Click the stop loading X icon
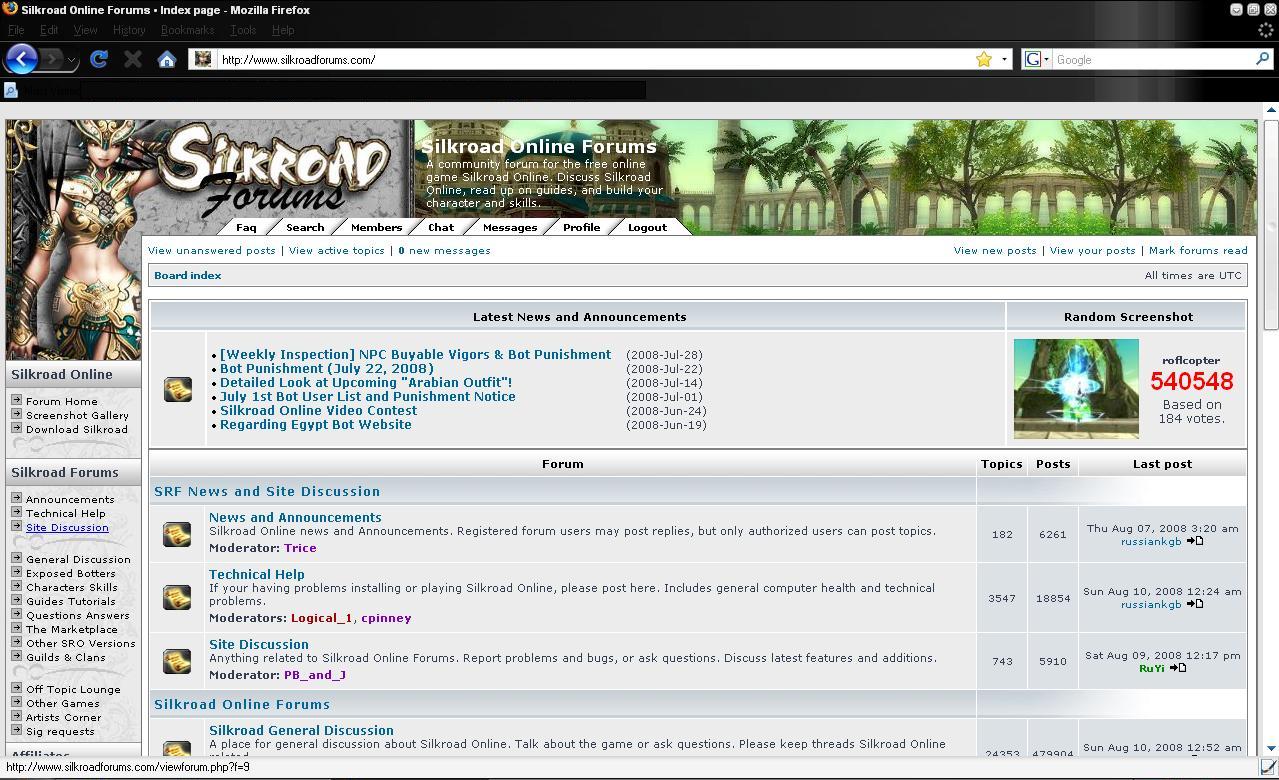Screen dimensions: 1279x780 (132, 59)
